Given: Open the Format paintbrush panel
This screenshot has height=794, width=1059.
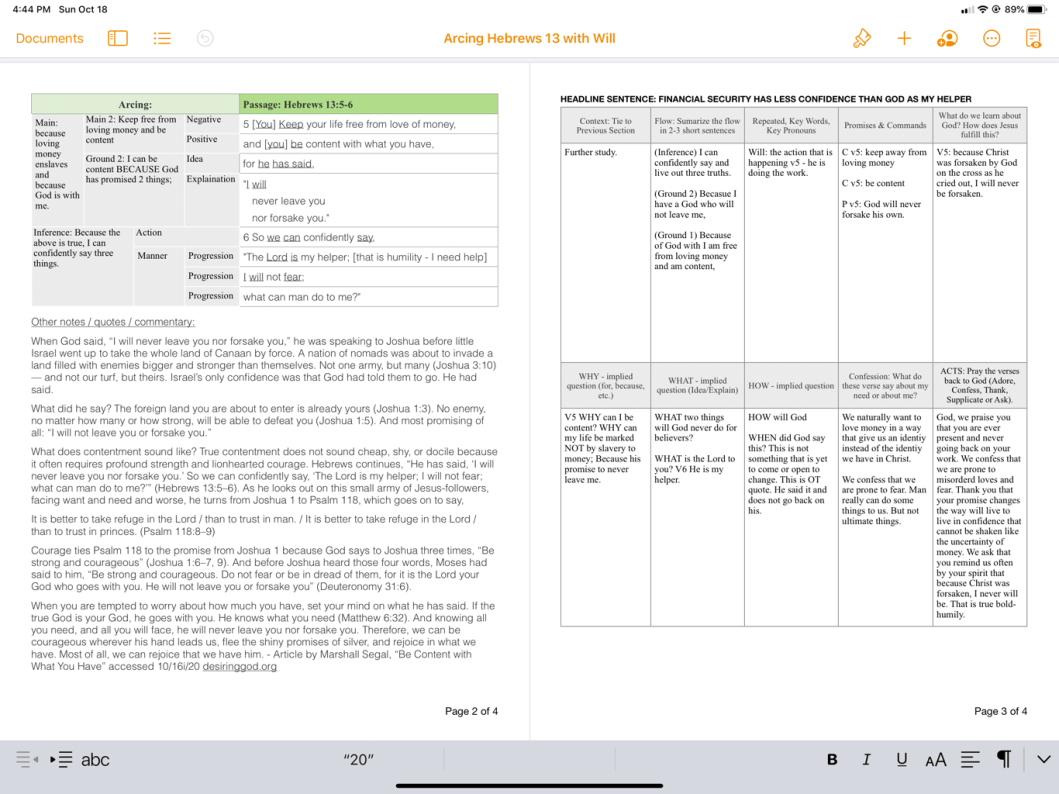Looking at the screenshot, I should click(861, 39).
